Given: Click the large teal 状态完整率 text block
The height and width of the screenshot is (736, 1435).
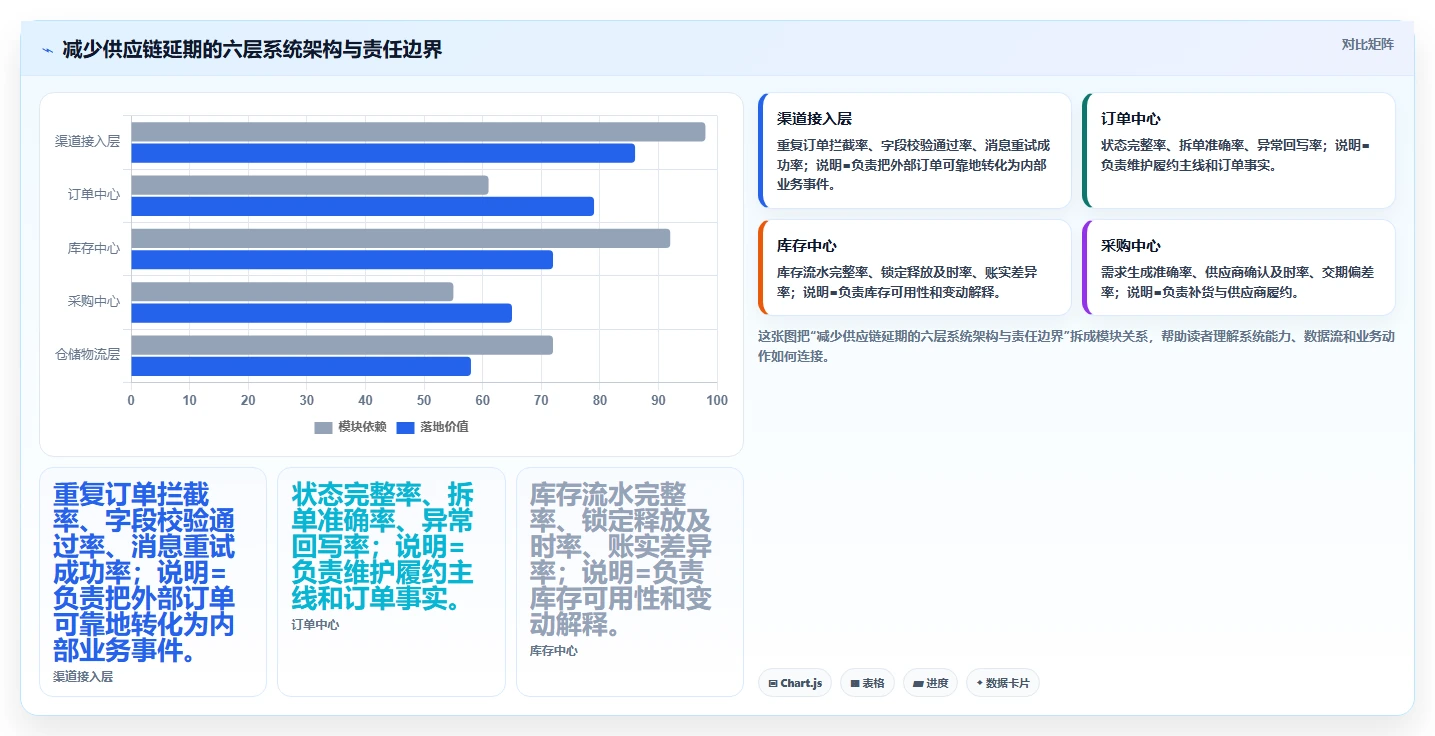Looking at the screenshot, I should [382, 547].
